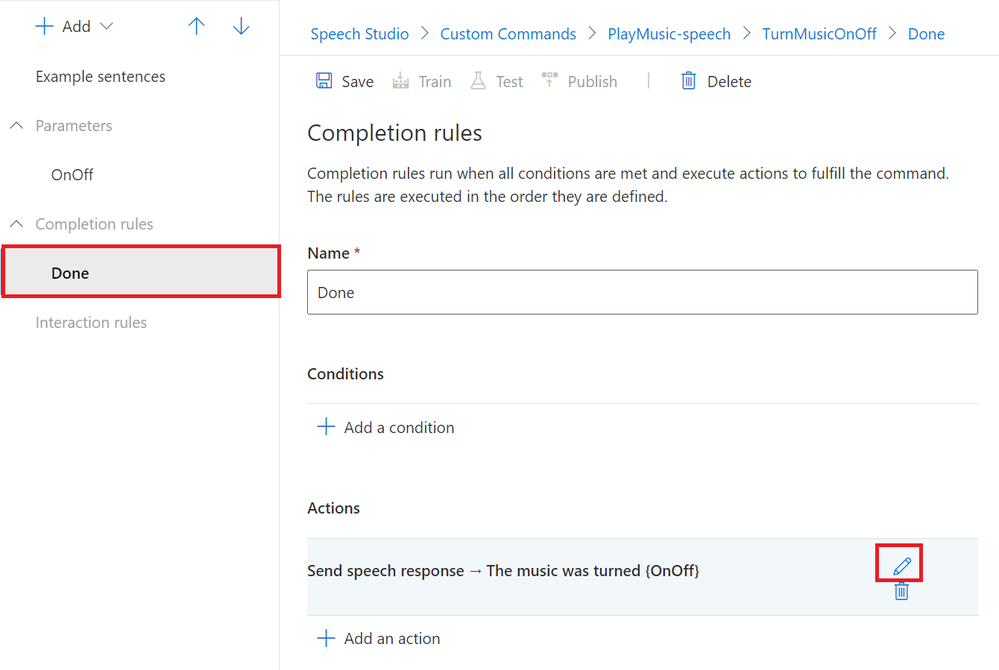Move item down with the down arrow
Screen dimensions: 999x670
click(241, 27)
